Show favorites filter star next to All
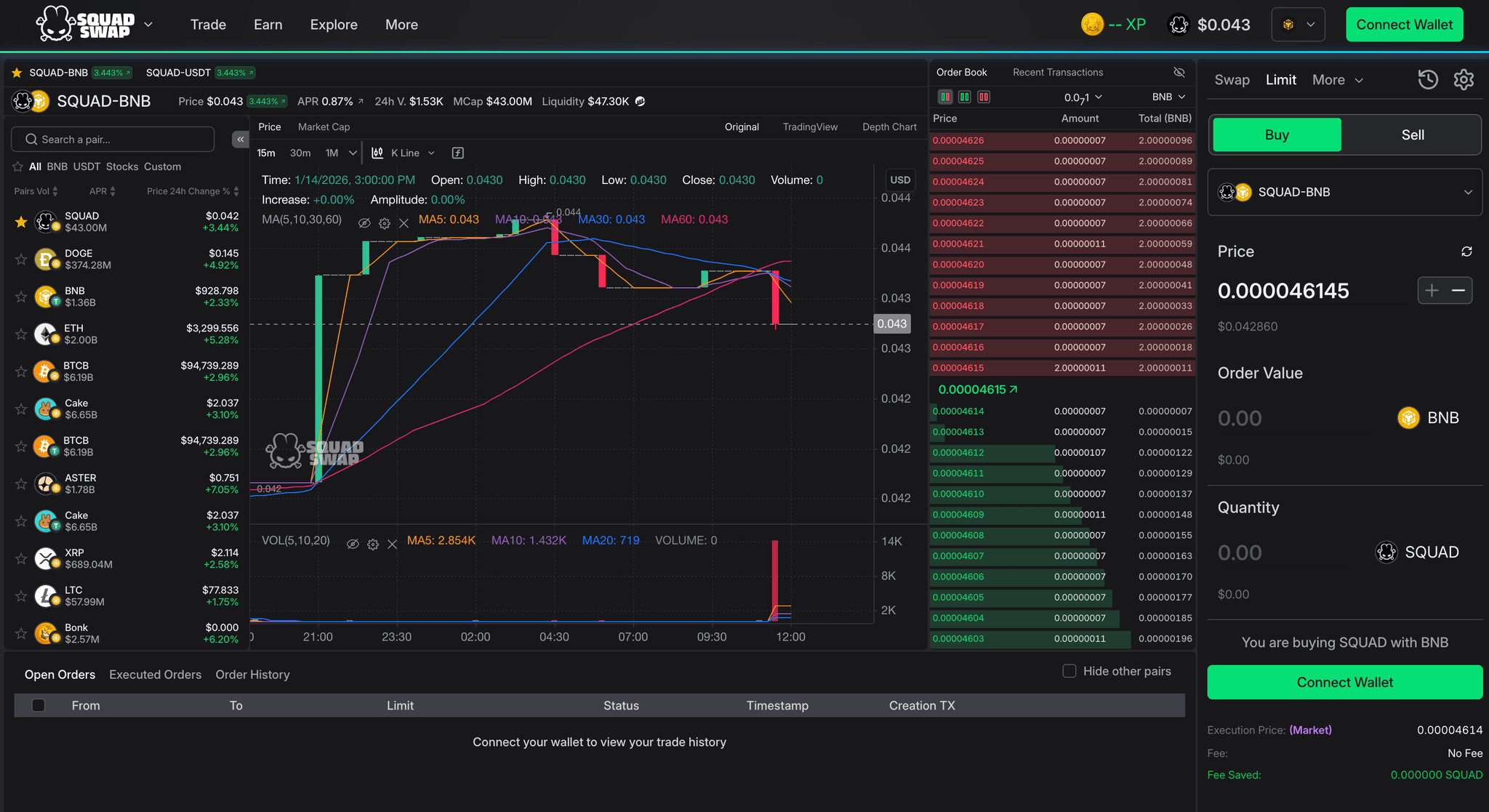The image size is (1489, 812). click(18, 166)
